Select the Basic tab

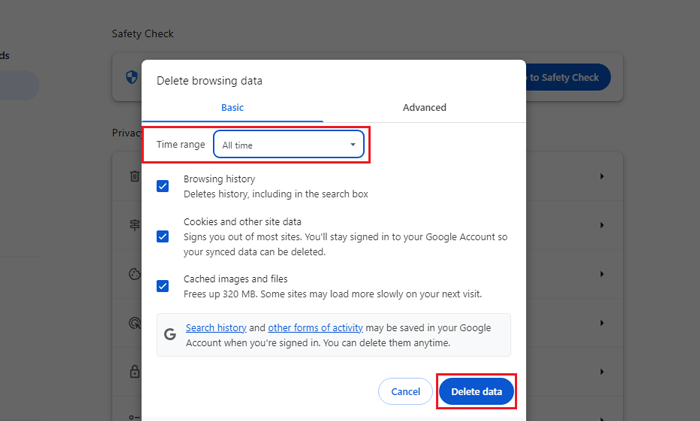pyautogui.click(x=232, y=107)
